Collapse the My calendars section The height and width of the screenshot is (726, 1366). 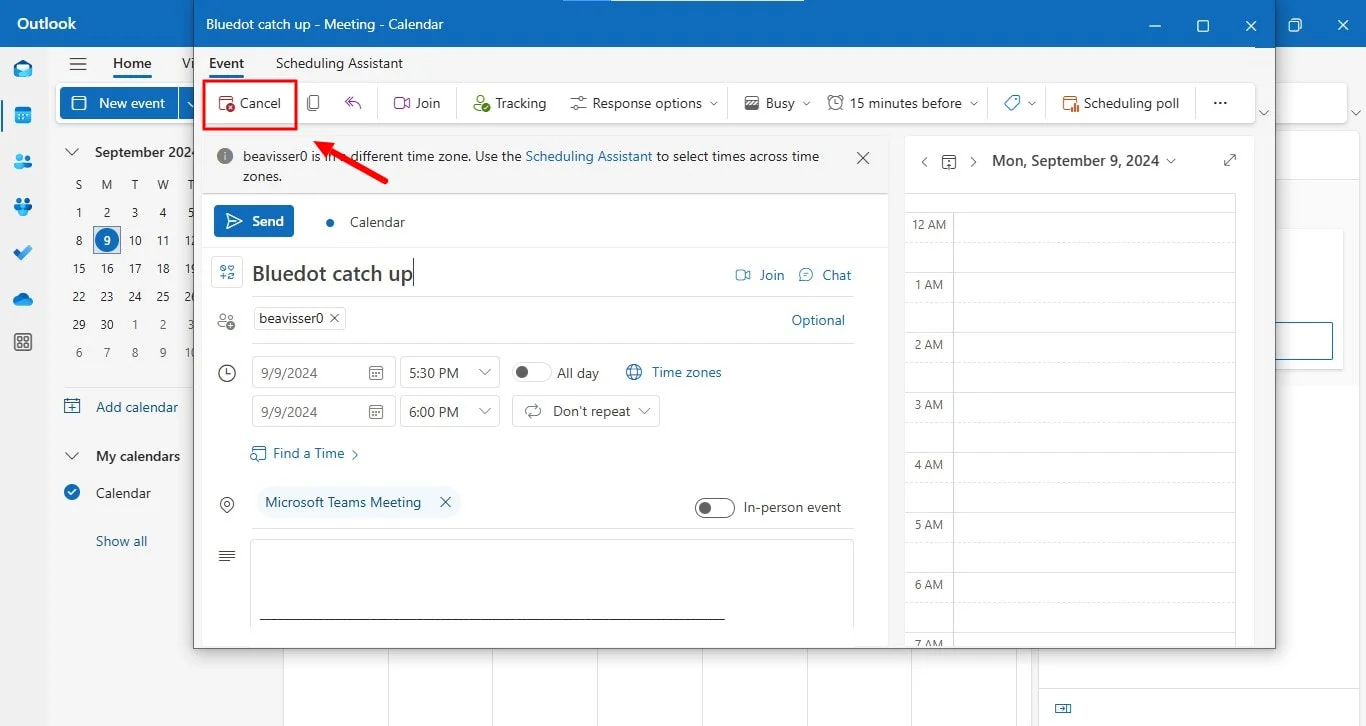(72, 456)
